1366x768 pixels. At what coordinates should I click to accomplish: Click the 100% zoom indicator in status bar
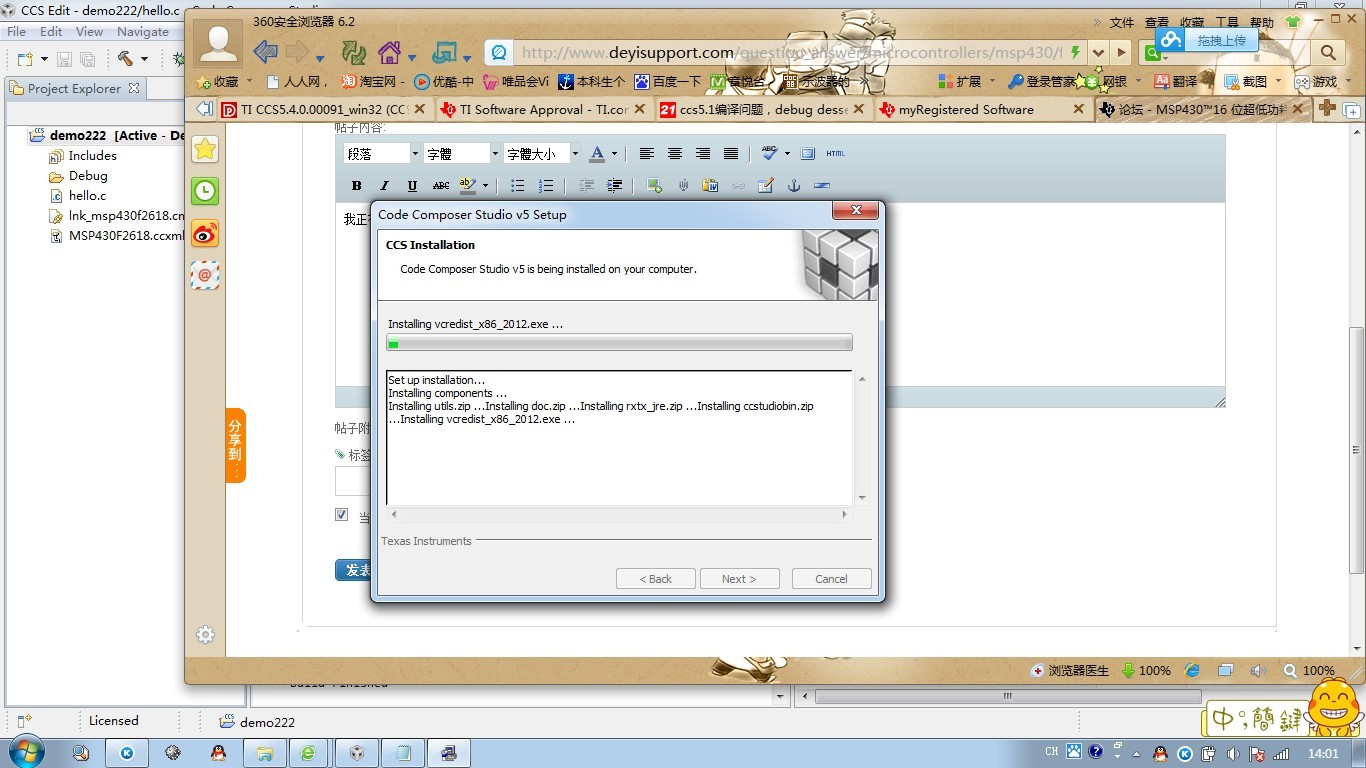tap(1310, 670)
